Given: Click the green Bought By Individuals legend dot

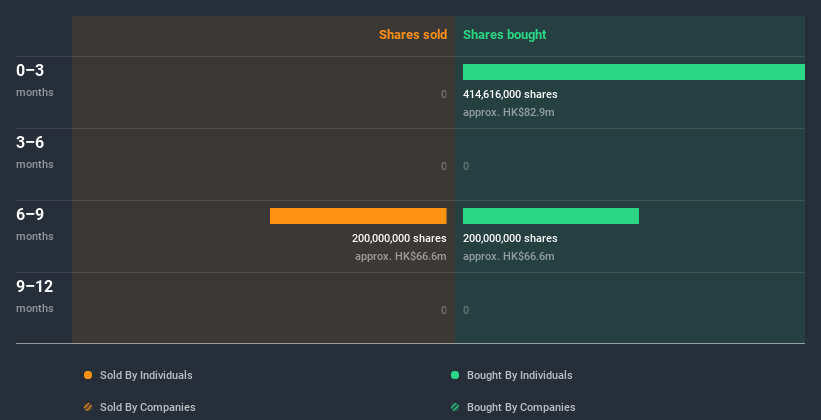Looking at the screenshot, I should pyautogui.click(x=455, y=375).
